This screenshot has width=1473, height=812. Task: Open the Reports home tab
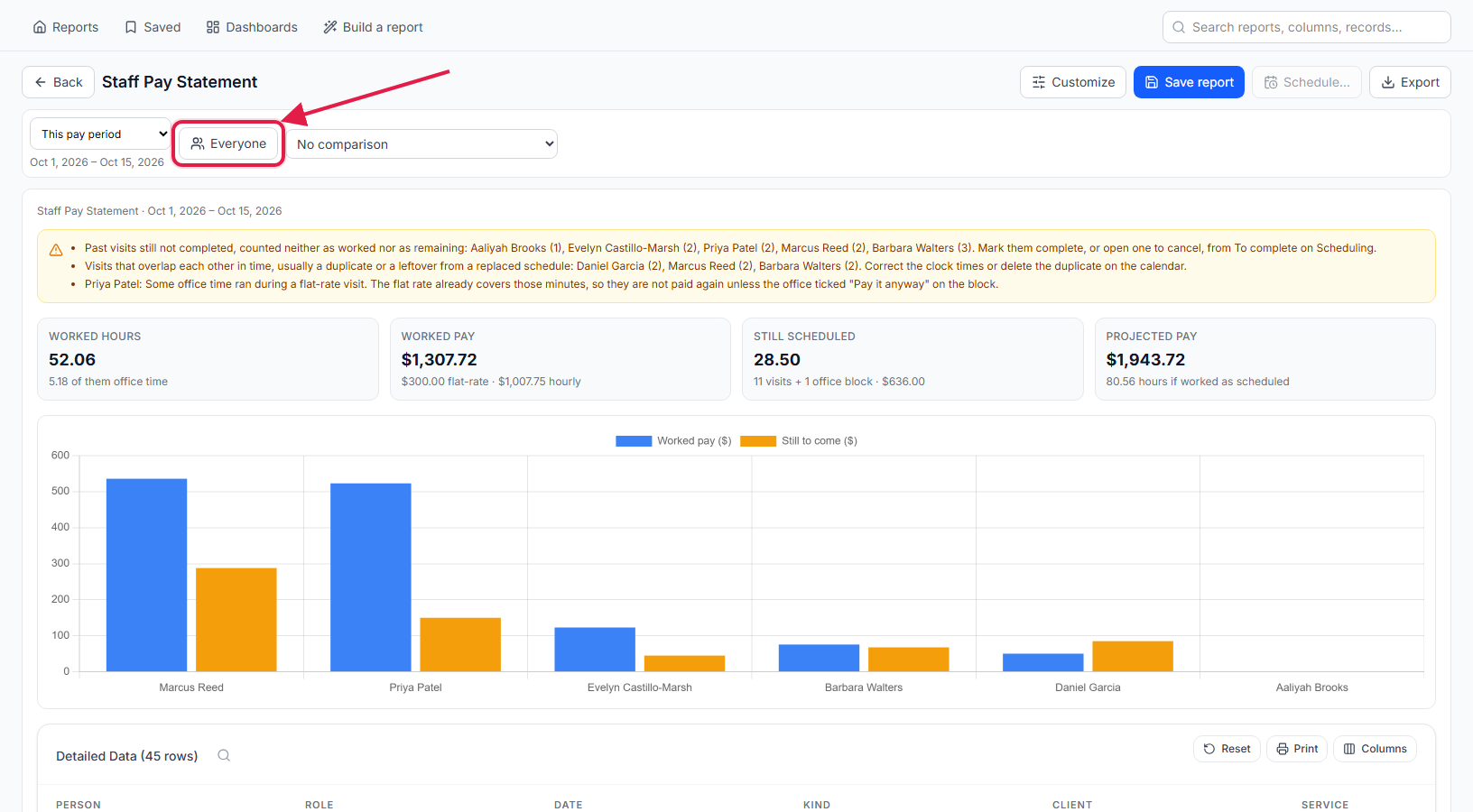(x=65, y=27)
